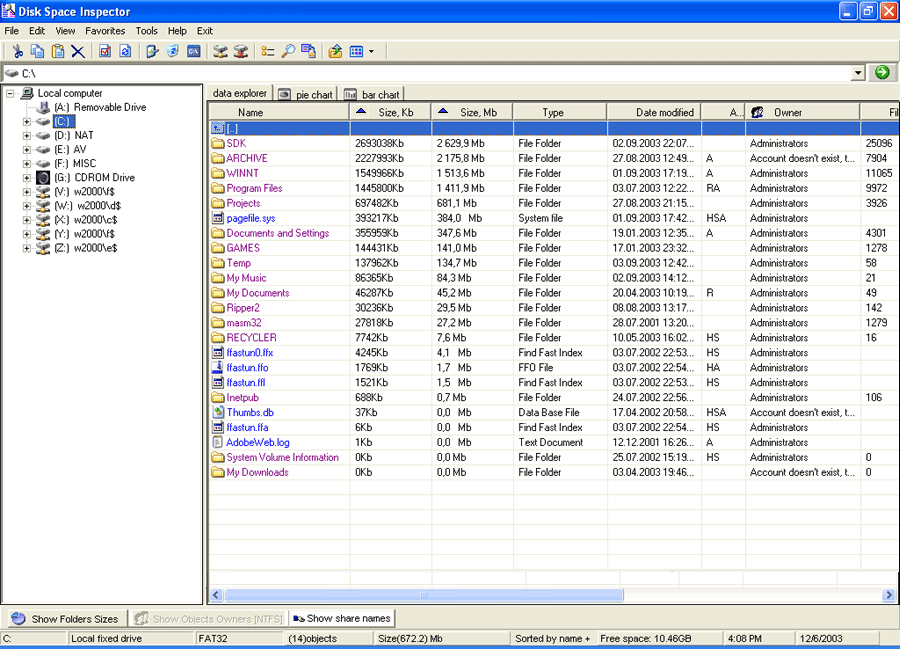Sort by Date modified column header
Viewport: 900px width, 649px height.
(654, 112)
